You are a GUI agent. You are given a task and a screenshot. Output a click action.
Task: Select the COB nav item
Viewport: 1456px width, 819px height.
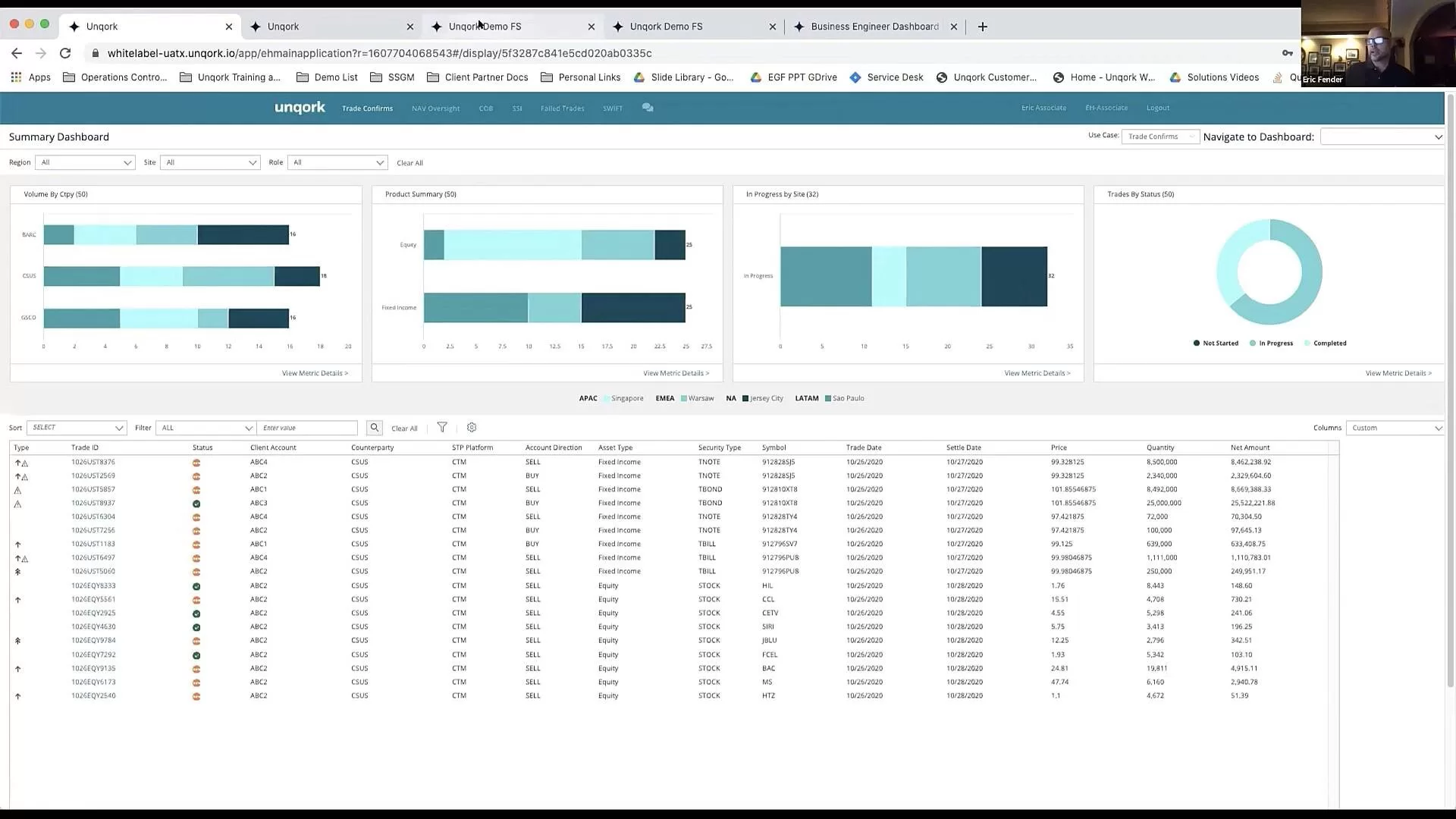tap(486, 108)
